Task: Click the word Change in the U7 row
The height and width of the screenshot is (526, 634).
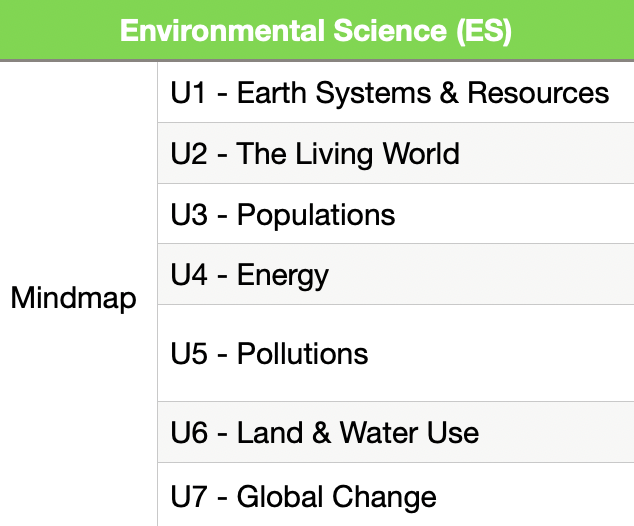Action: (384, 497)
